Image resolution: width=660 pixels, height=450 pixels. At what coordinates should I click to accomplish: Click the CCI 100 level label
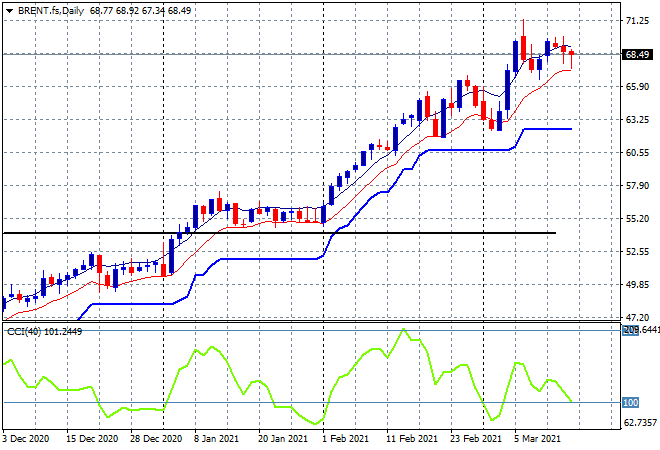click(x=631, y=403)
